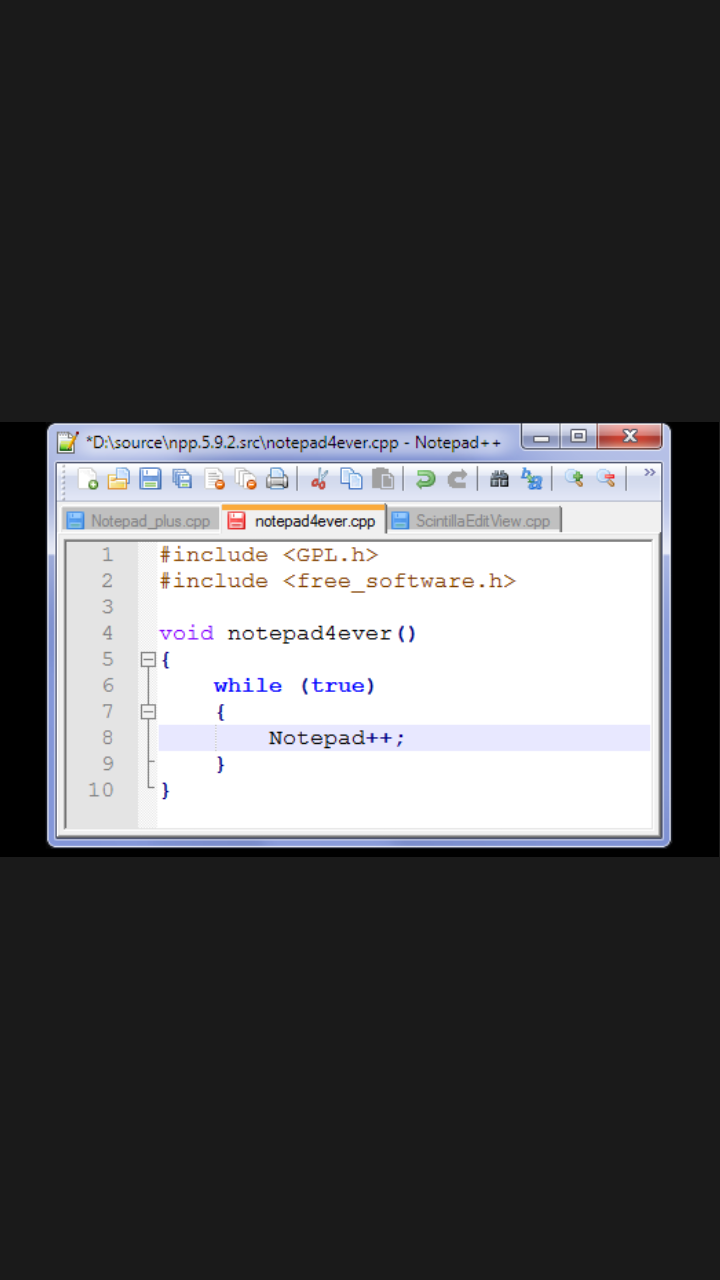Click the Zoom Out magnifier icon
The height and width of the screenshot is (1280, 720).
(x=606, y=479)
